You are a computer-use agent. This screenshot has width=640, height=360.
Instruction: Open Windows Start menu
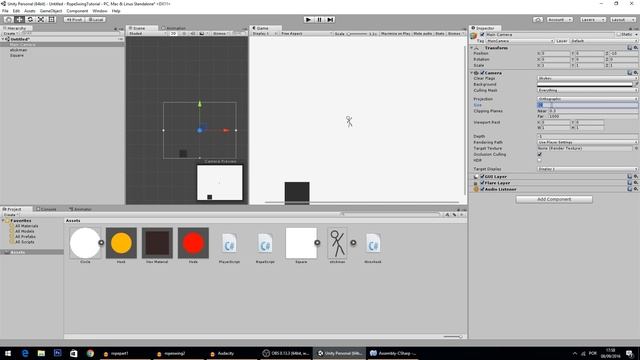coord(8,353)
